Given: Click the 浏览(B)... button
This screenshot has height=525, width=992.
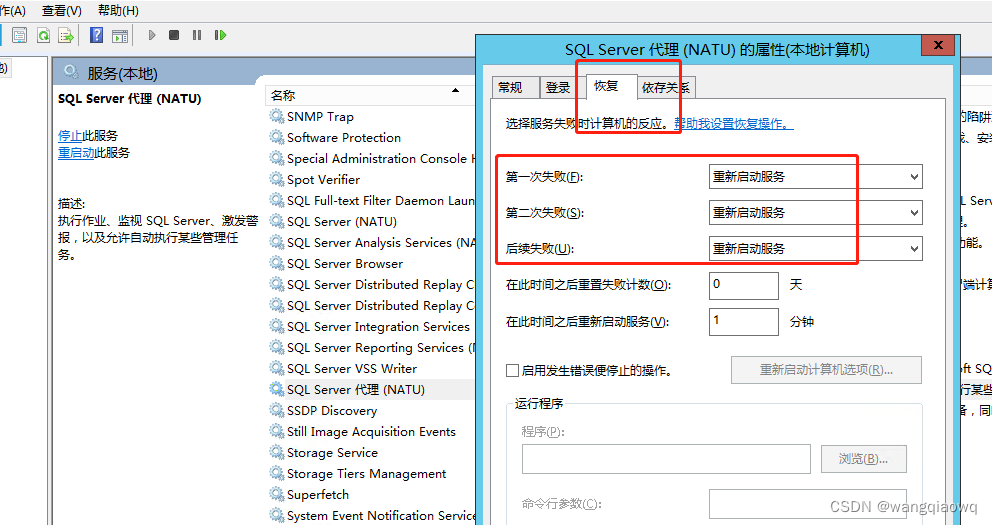Looking at the screenshot, I should tap(864, 459).
